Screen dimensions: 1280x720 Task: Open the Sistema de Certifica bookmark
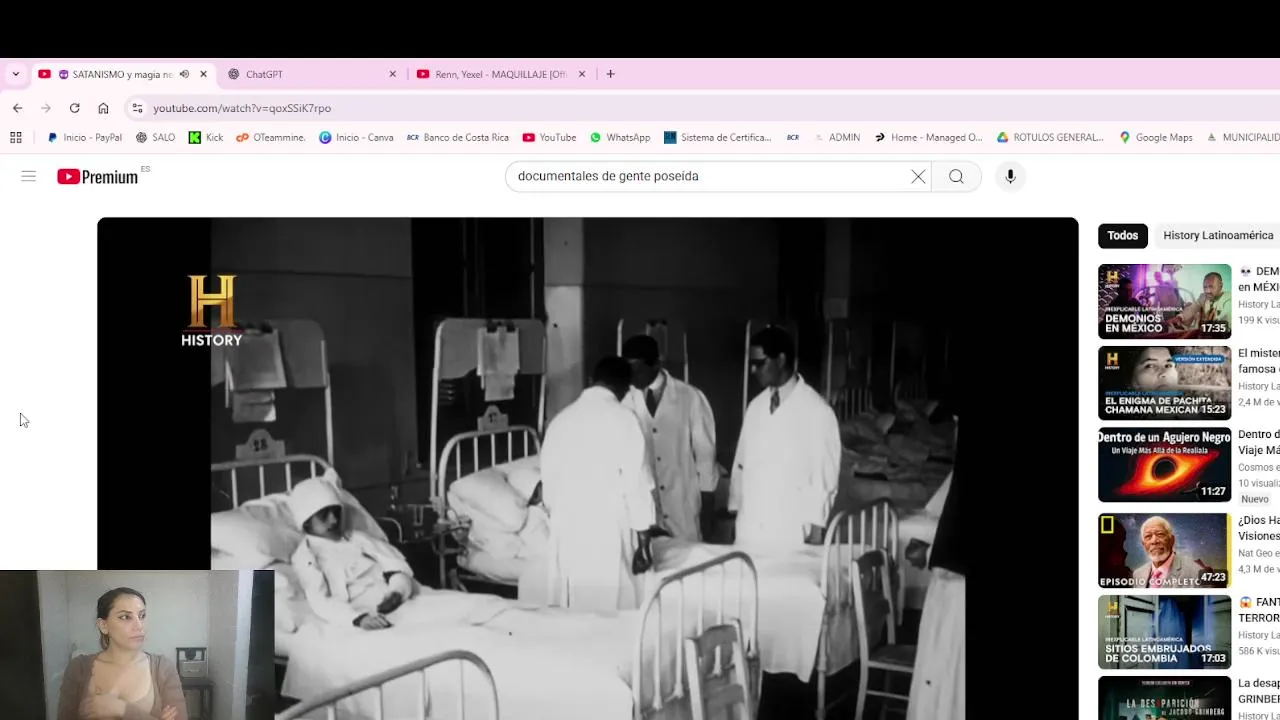[x=717, y=137]
